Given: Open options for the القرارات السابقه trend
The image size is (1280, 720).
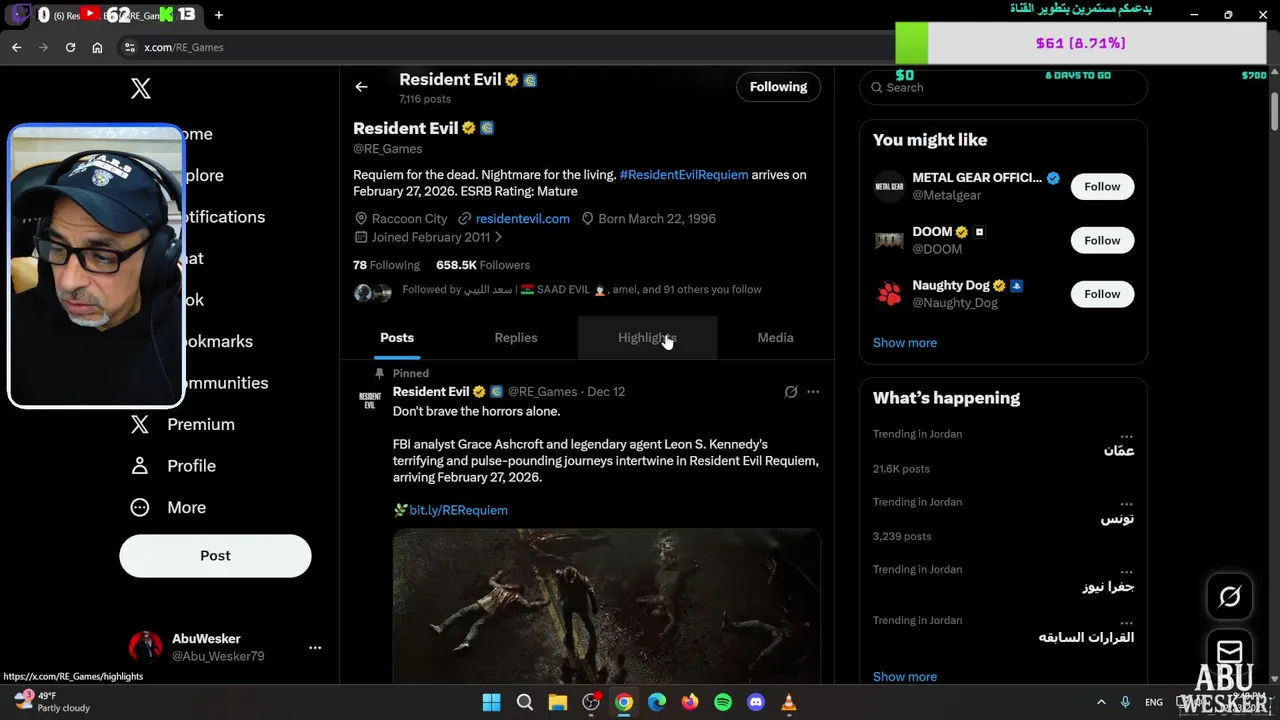Looking at the screenshot, I should (1127, 621).
